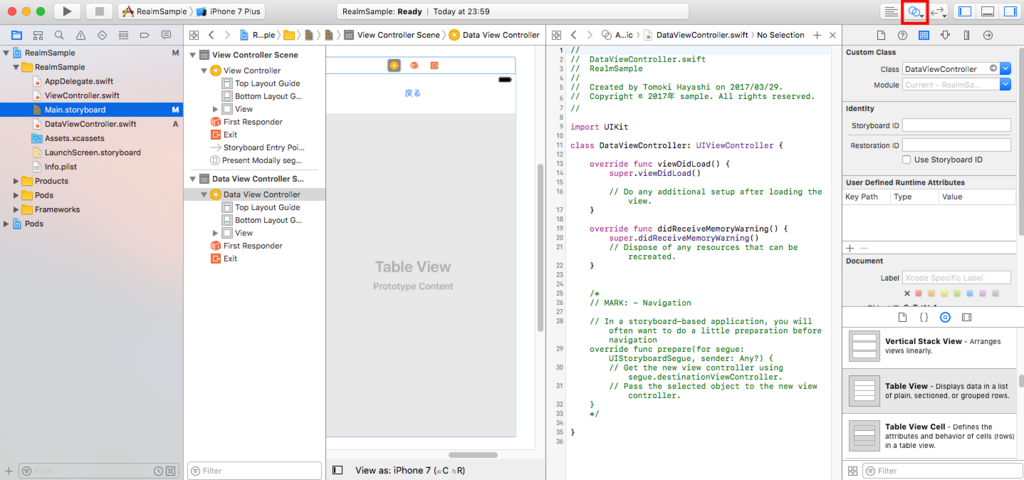Open Assets.xcassets
This screenshot has height=480, width=1024.
pos(74,138)
